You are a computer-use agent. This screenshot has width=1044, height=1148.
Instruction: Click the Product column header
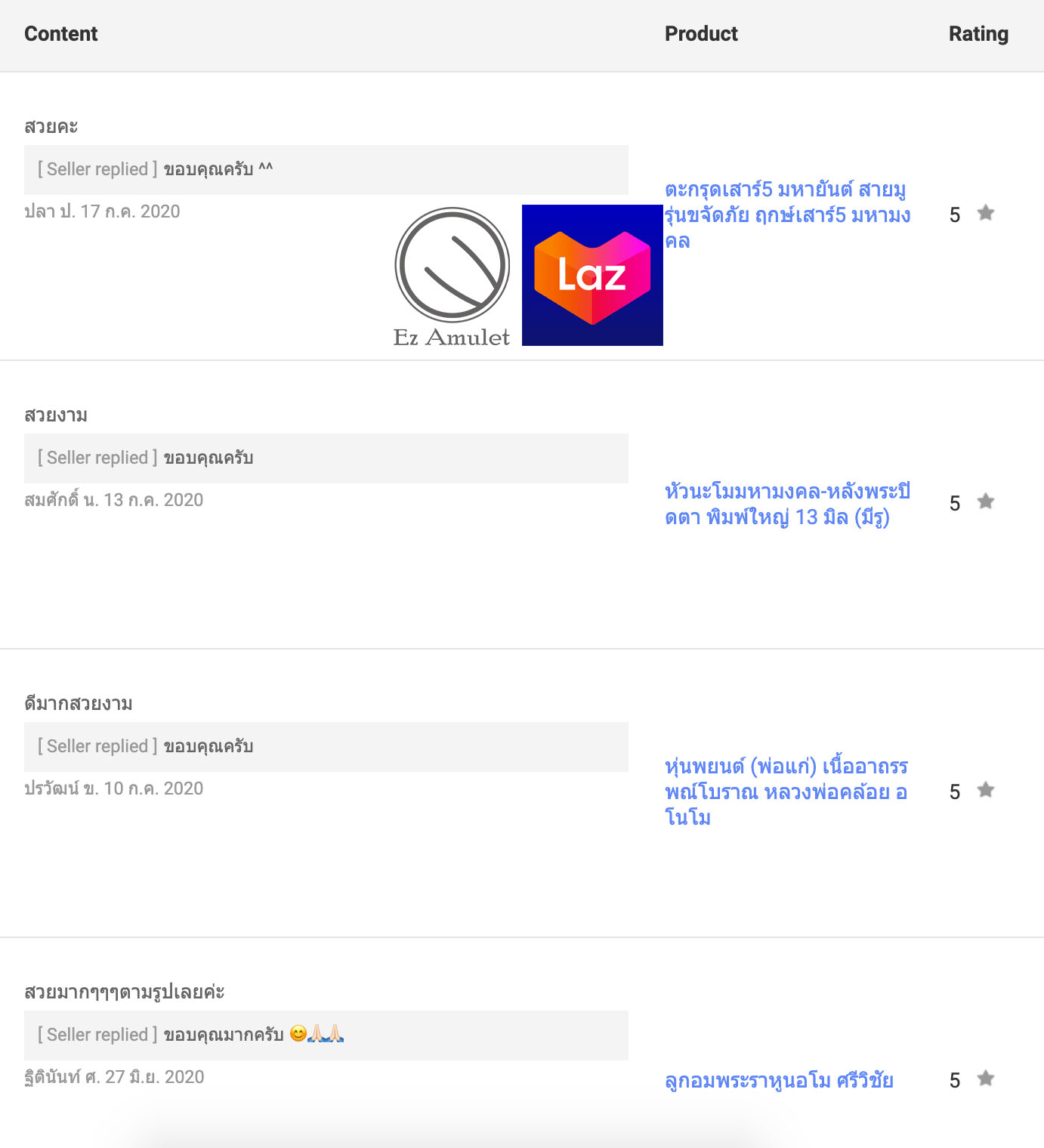click(701, 34)
